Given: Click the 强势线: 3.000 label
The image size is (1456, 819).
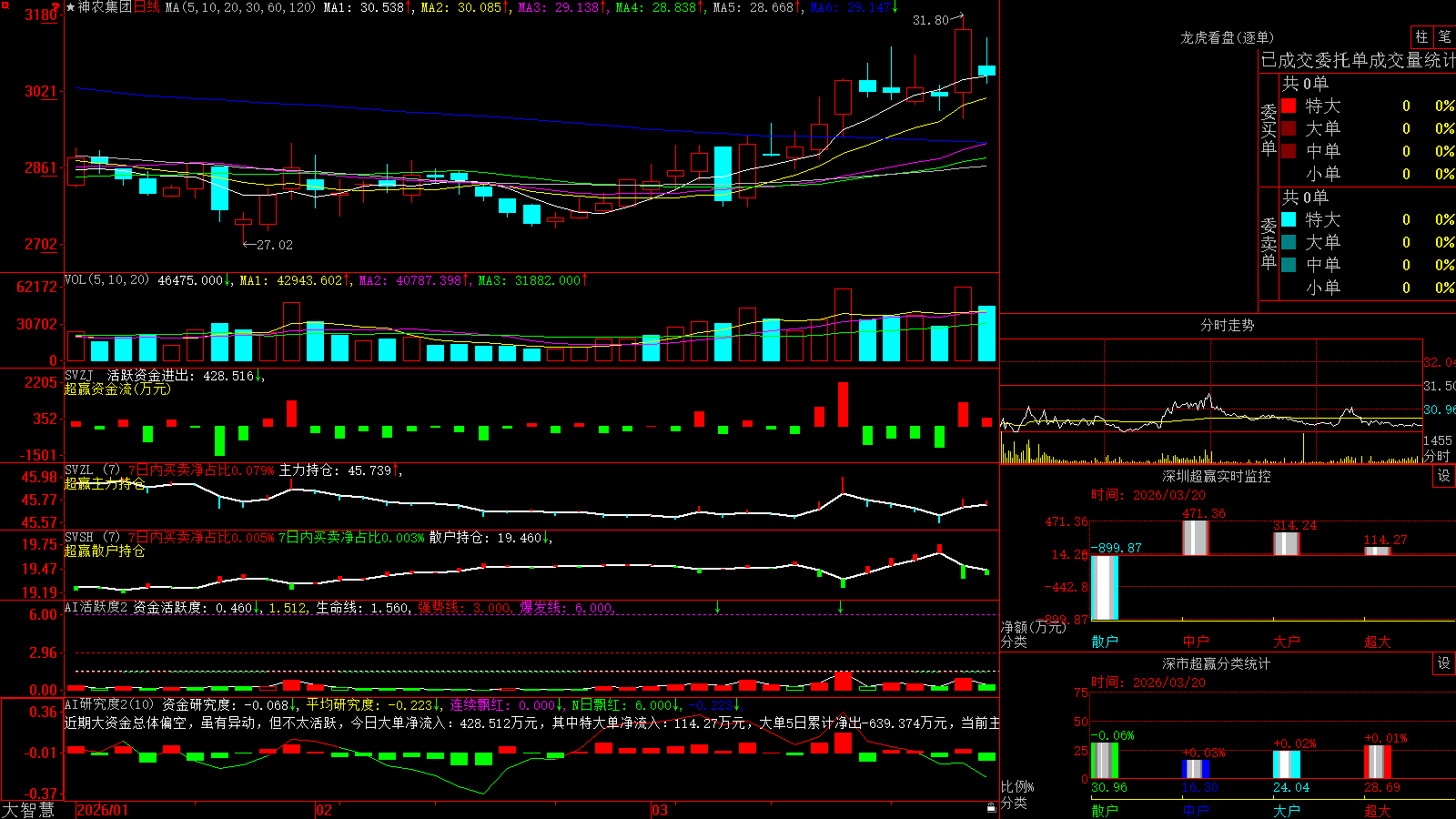Looking at the screenshot, I should click(466, 607).
